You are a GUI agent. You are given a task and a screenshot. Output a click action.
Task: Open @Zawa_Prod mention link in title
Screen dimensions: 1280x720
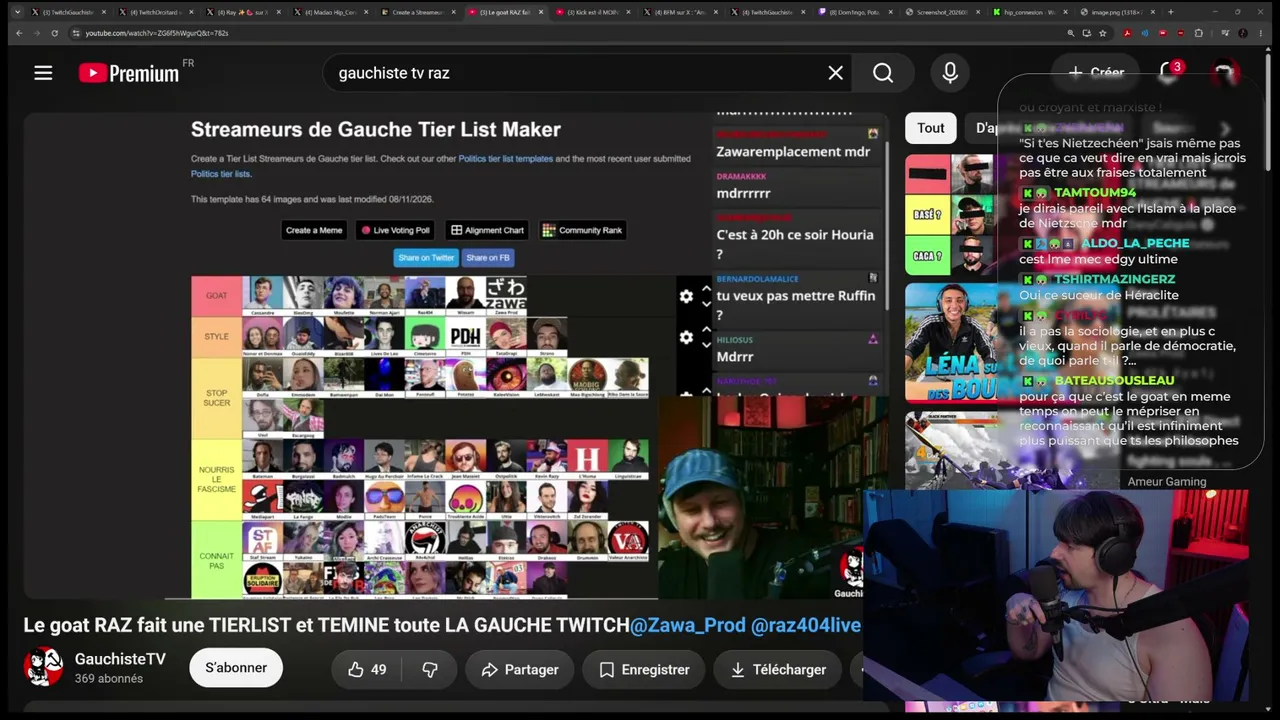(688, 625)
